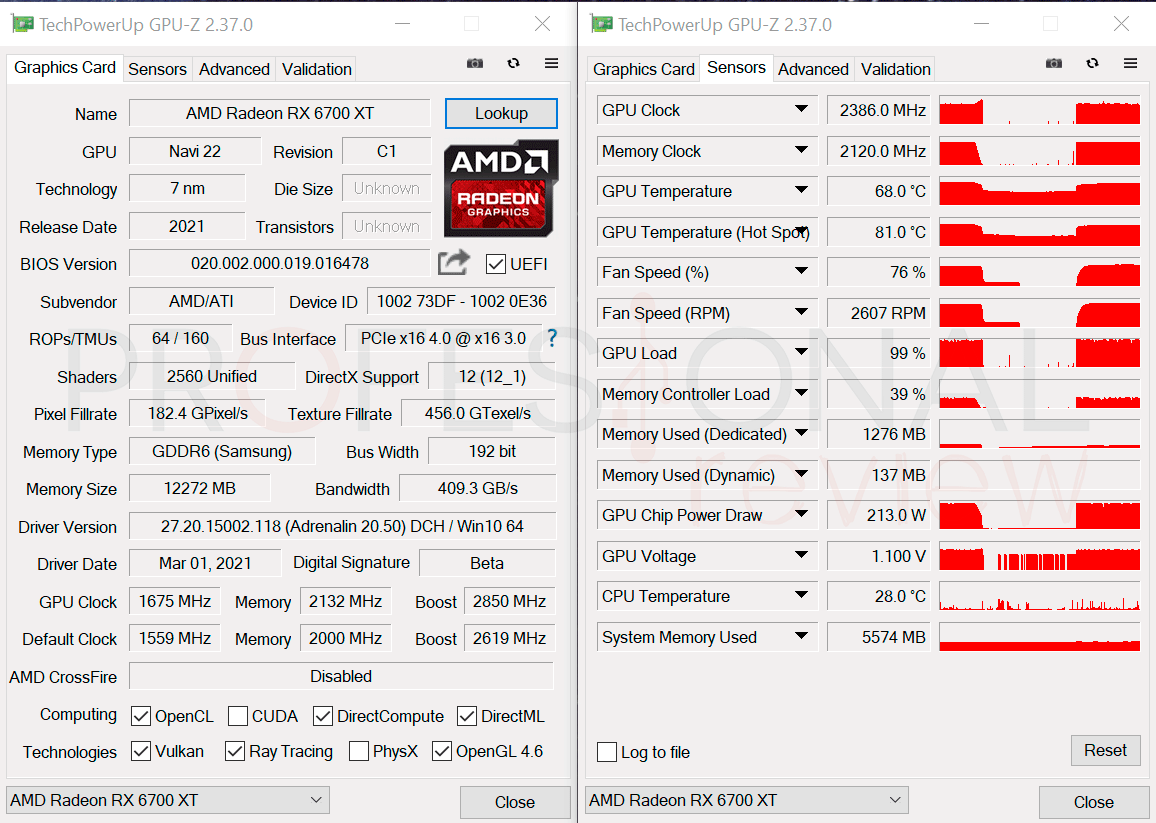Switch to Advanced tab in left window
Screen dimensions: 1156x823
tap(234, 69)
